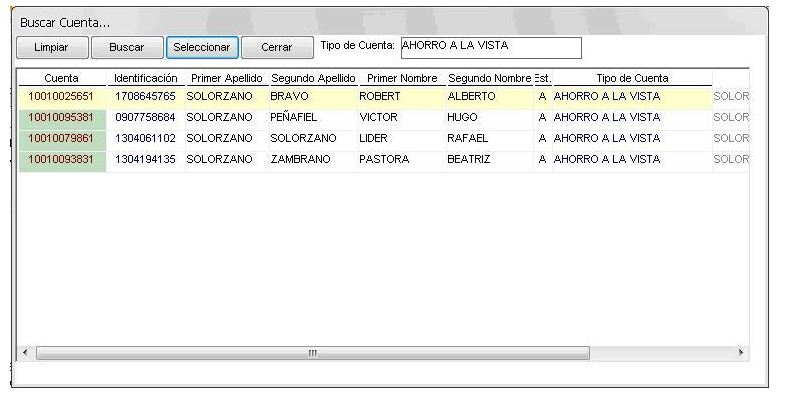Click the horizontal scrollbar thumb
The image size is (790, 402).
tap(312, 353)
